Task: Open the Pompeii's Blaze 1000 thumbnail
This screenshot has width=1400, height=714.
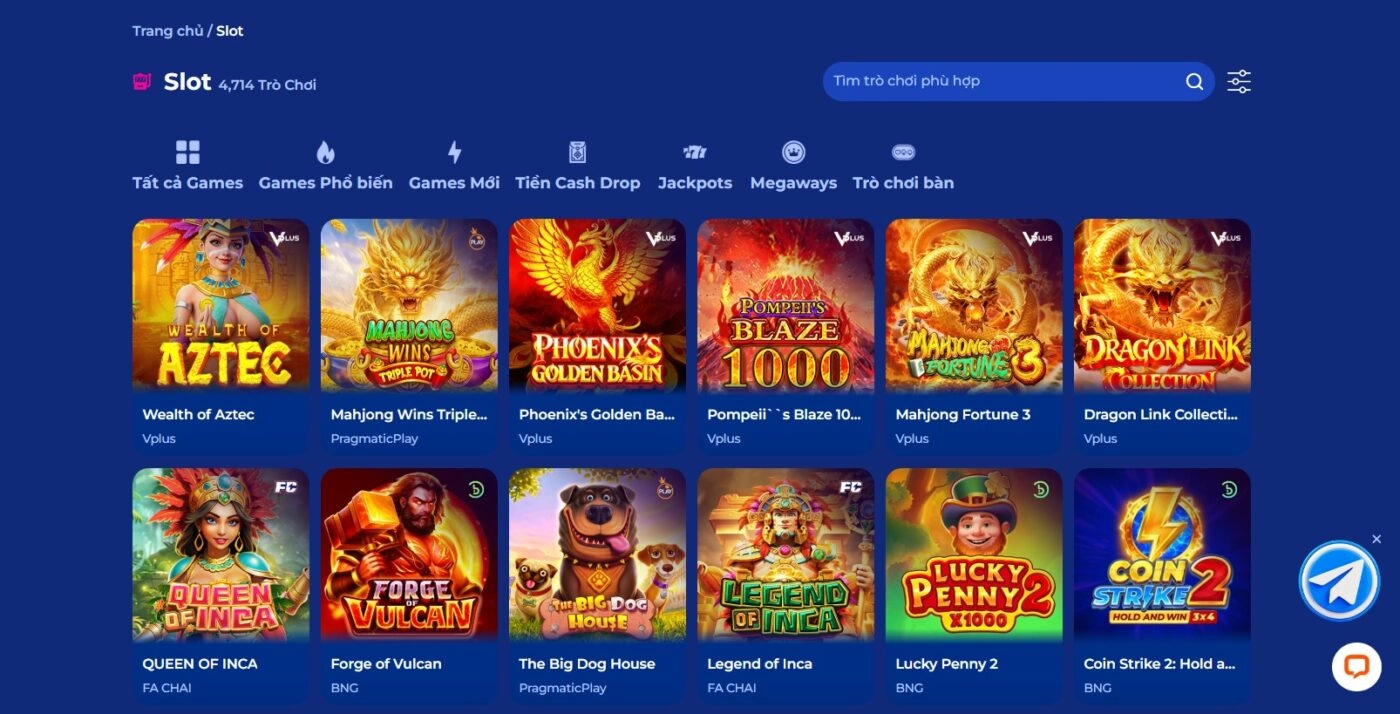Action: pyautogui.click(x=785, y=305)
